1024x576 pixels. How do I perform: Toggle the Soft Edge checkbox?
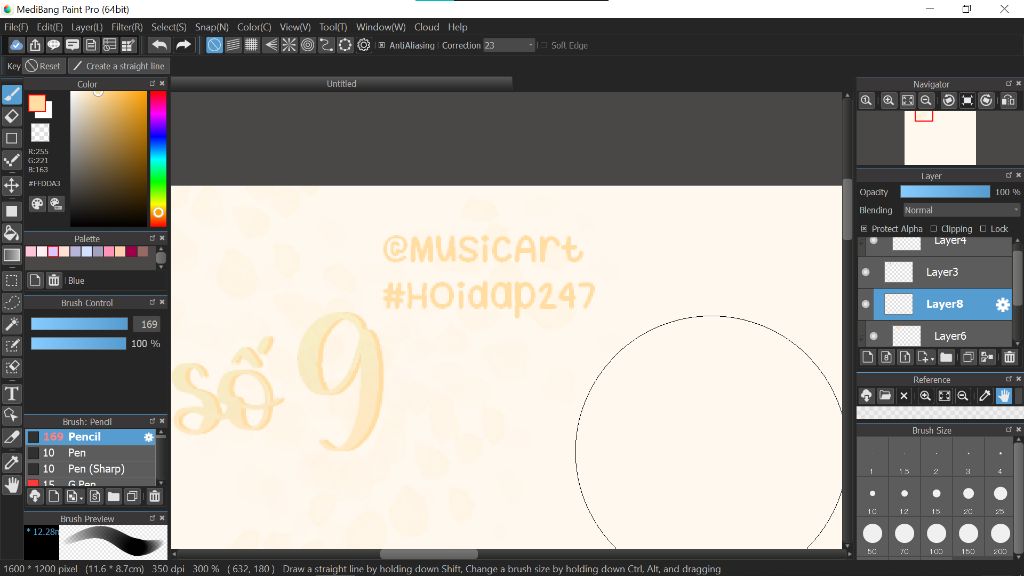[x=543, y=45]
